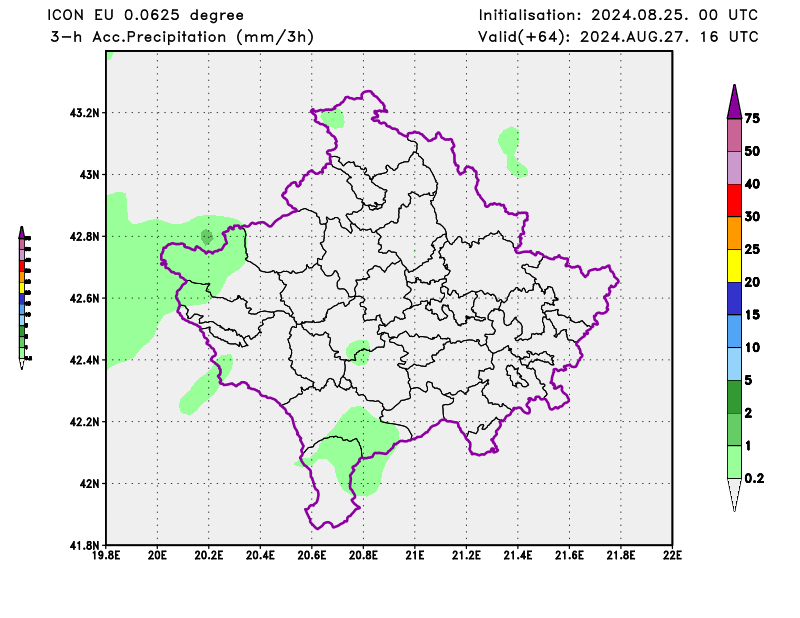The height and width of the screenshot is (618, 800).
Task: Click the light green 0.2–1 legend segment
Action: tap(734, 462)
